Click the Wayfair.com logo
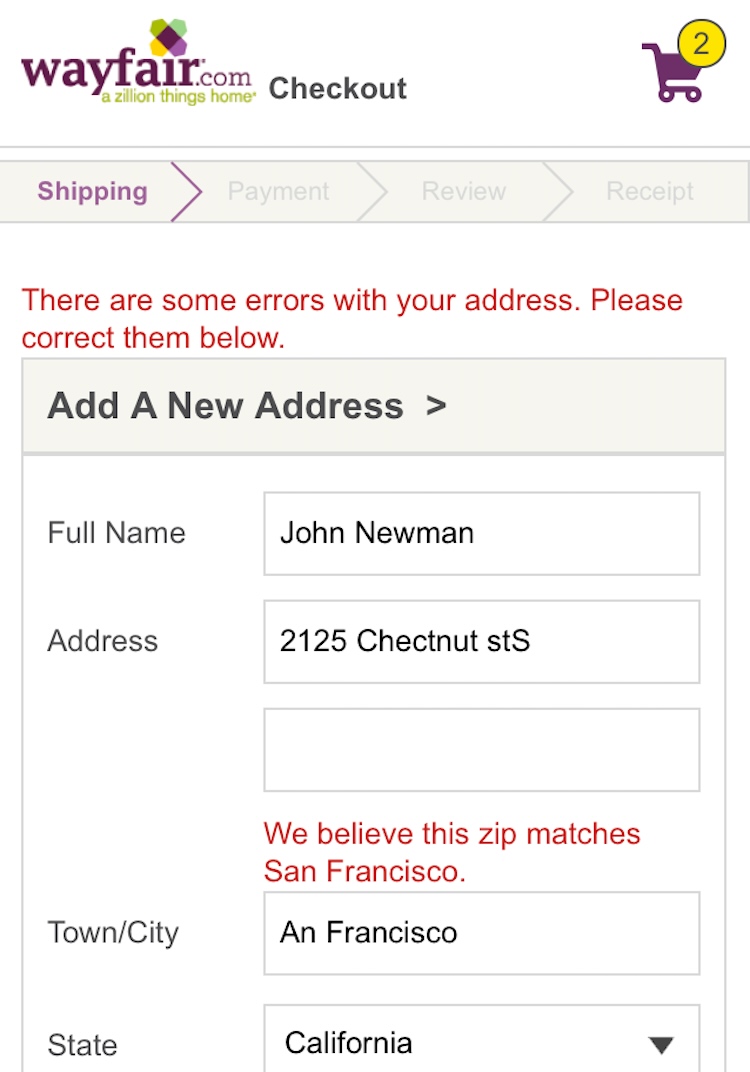Image resolution: width=750 pixels, height=1072 pixels. [138, 65]
